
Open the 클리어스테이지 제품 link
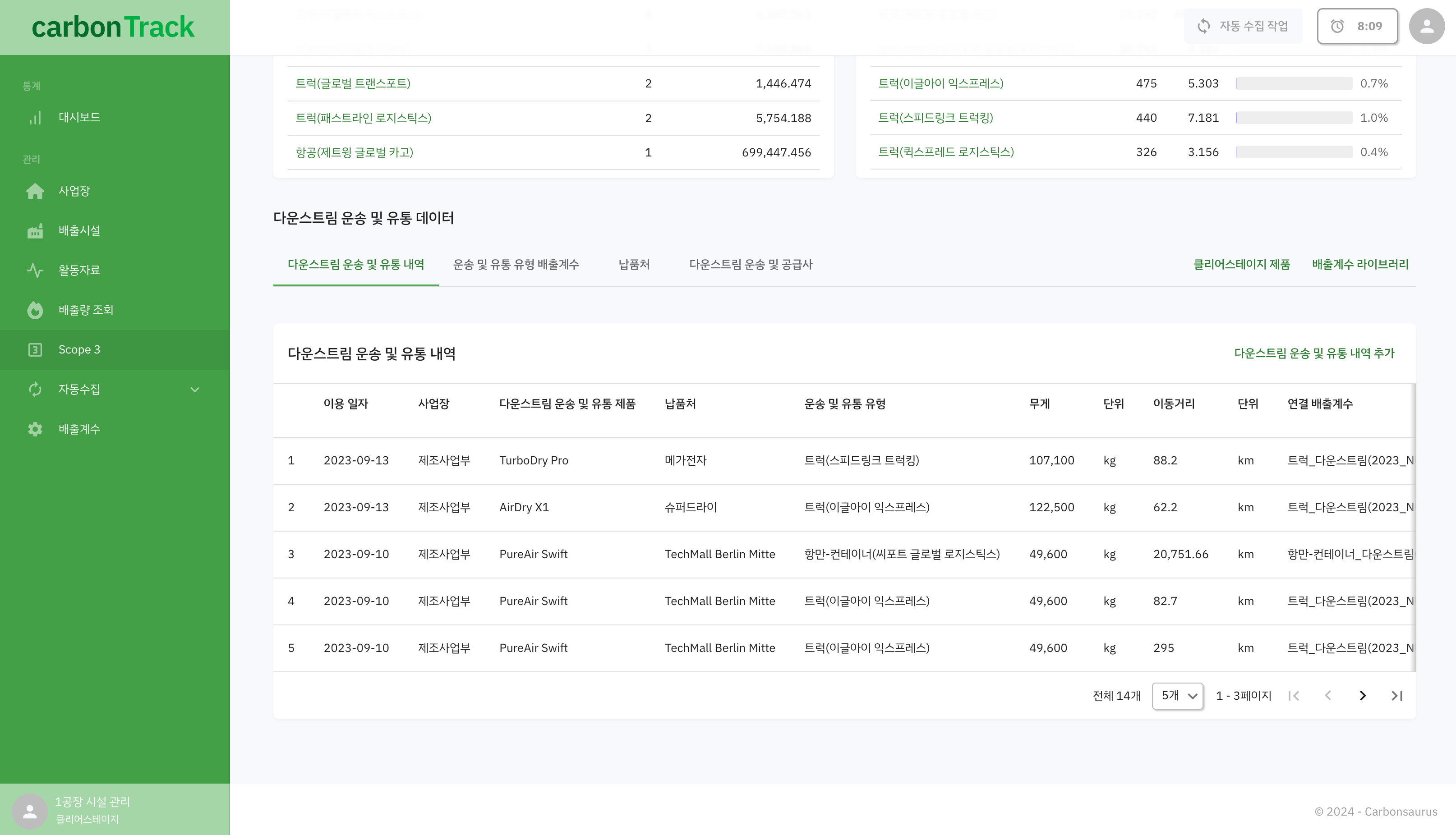tap(1241, 264)
